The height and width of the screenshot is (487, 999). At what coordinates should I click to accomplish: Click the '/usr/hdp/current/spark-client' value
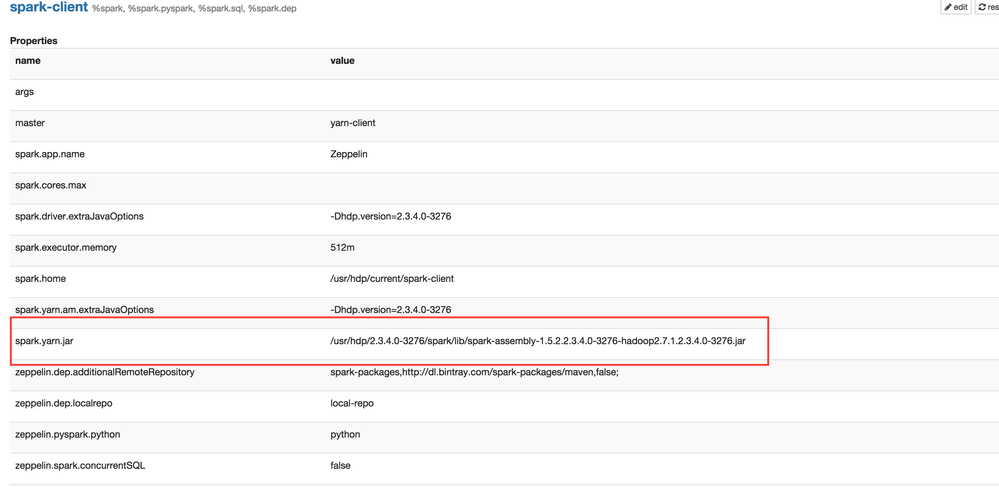(392, 279)
